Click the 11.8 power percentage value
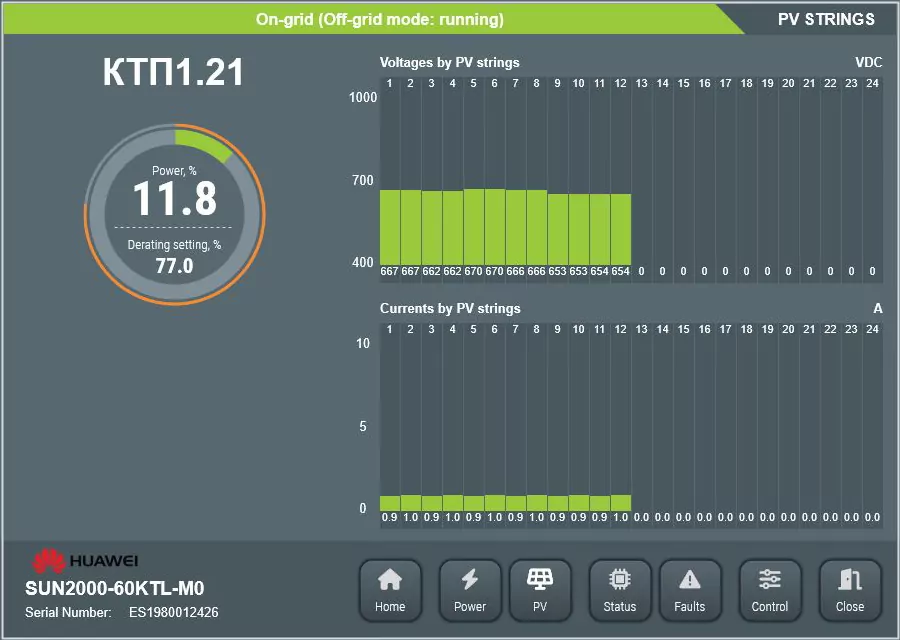900x640 pixels. tap(174, 199)
